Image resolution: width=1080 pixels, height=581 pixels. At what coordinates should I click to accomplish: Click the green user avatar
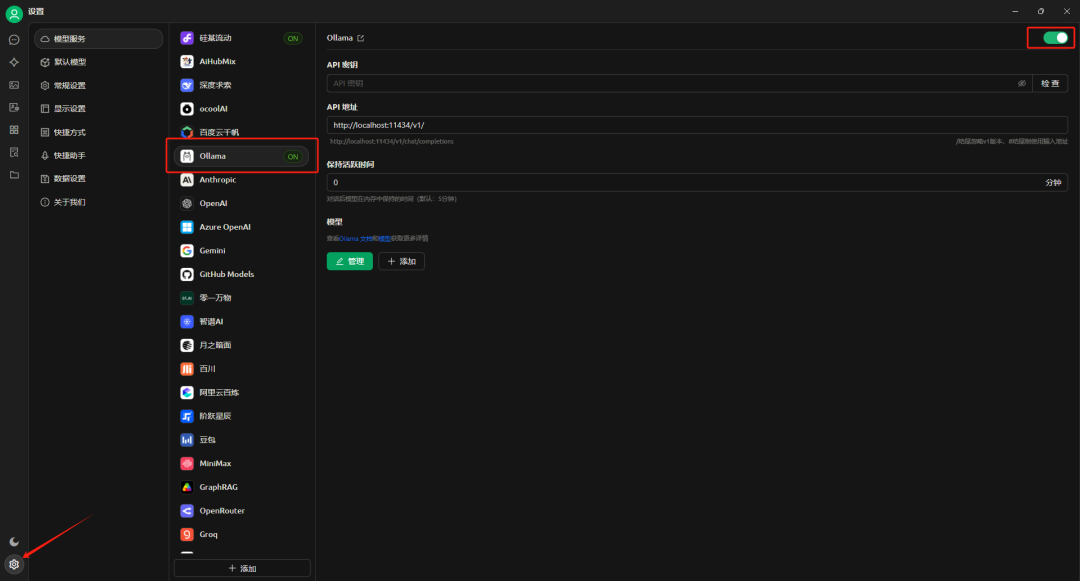(x=14, y=13)
